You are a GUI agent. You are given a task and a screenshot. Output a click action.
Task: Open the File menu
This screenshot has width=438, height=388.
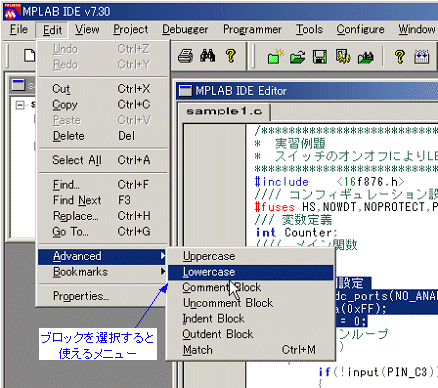pyautogui.click(x=19, y=29)
